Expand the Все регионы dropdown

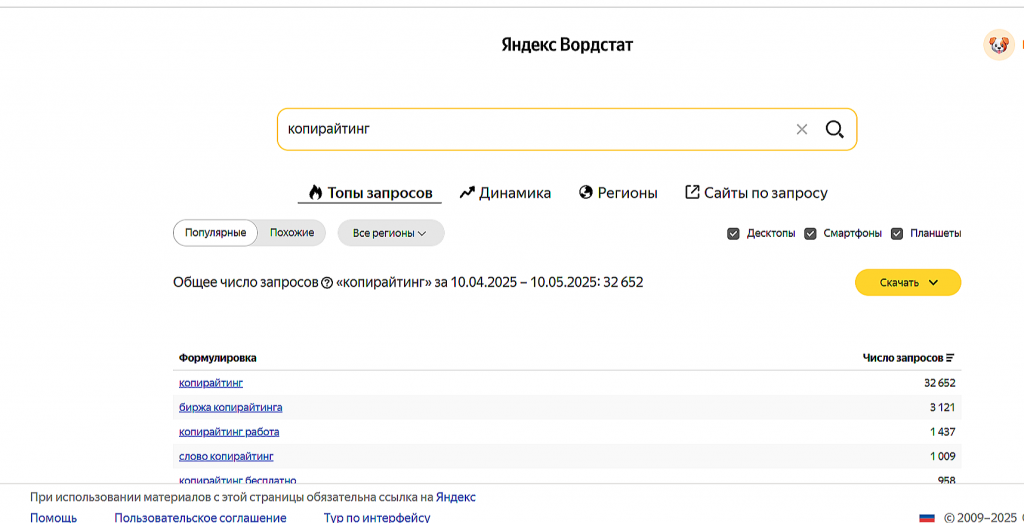click(390, 233)
